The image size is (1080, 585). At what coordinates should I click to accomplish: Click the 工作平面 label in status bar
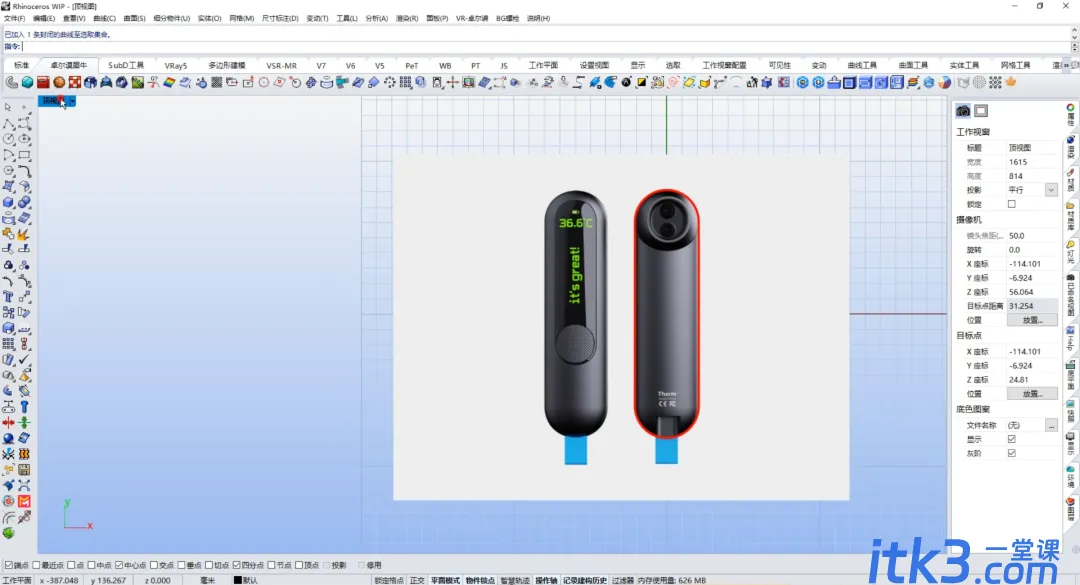[17, 580]
